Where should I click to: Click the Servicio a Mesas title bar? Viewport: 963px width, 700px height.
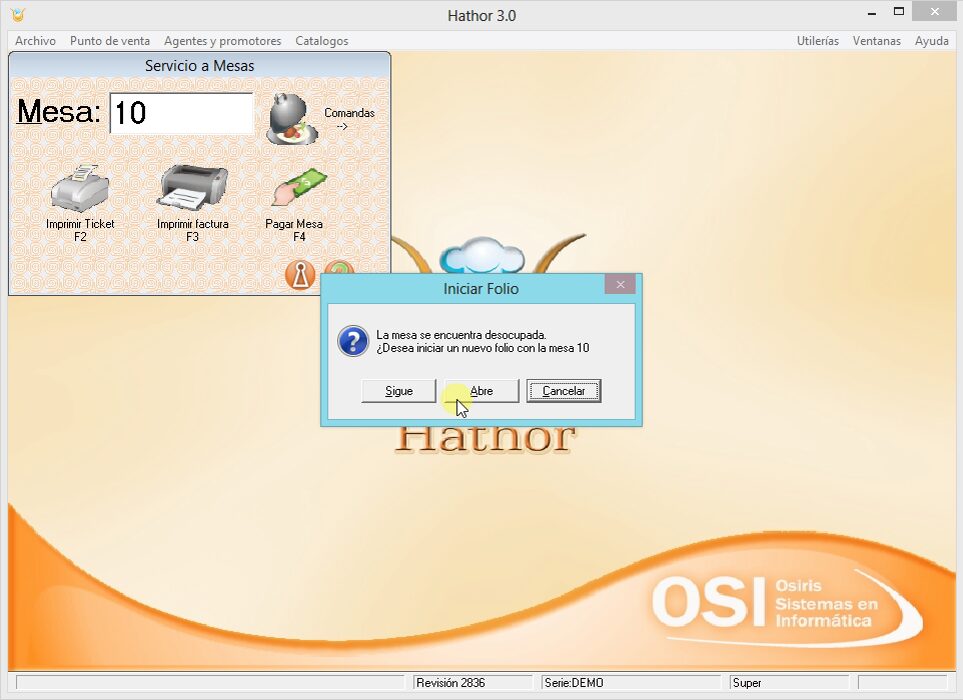[200, 66]
